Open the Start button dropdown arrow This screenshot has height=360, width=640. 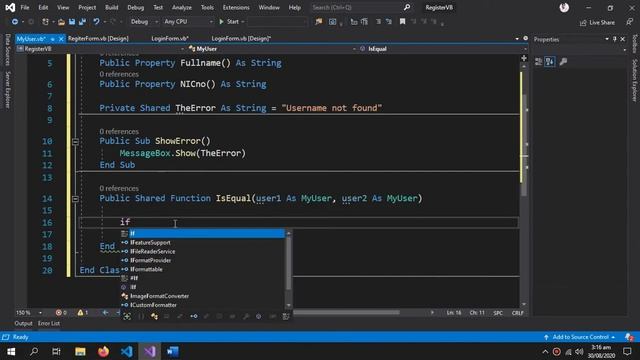coord(243,22)
